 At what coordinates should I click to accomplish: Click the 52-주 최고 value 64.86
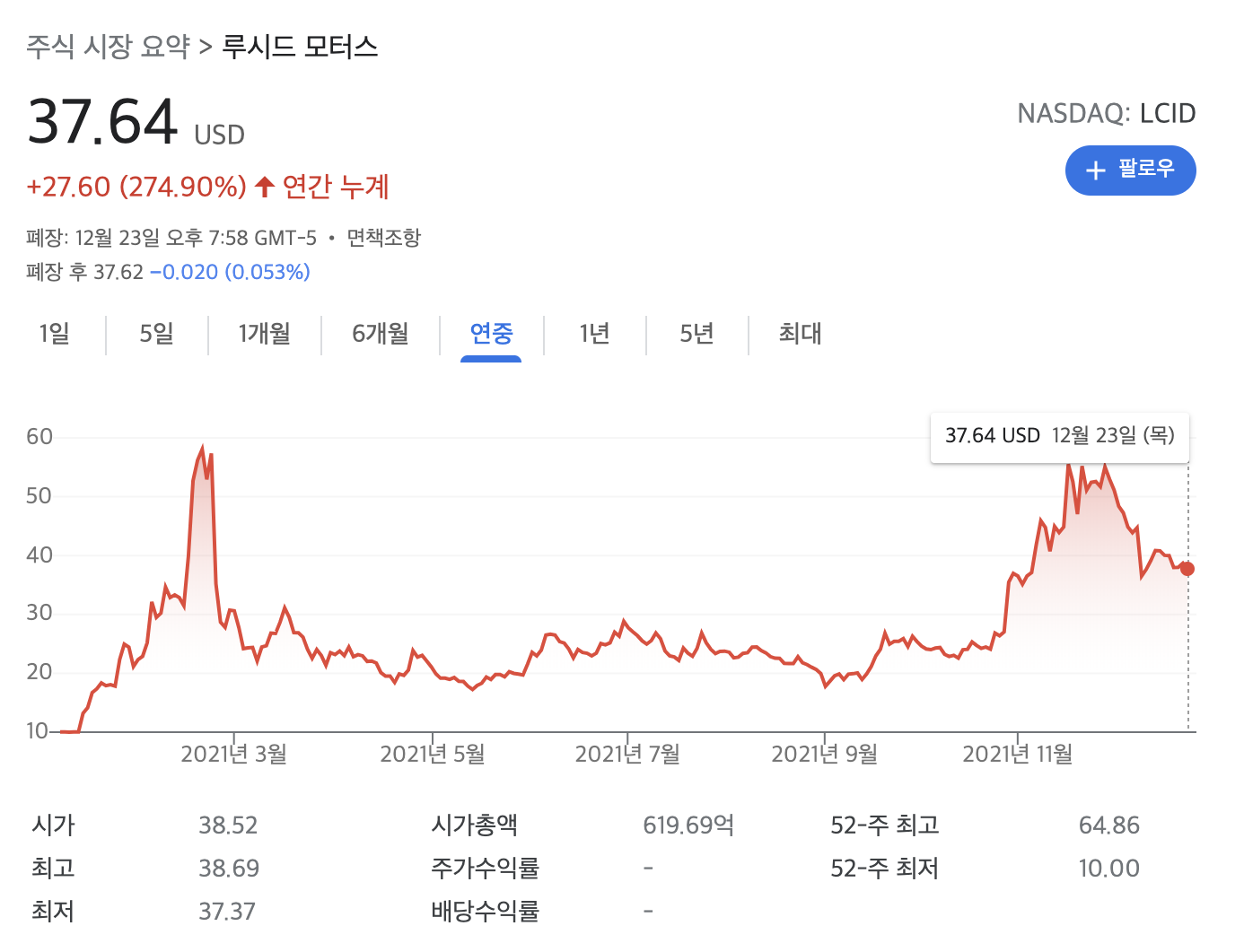pyautogui.click(x=1109, y=825)
